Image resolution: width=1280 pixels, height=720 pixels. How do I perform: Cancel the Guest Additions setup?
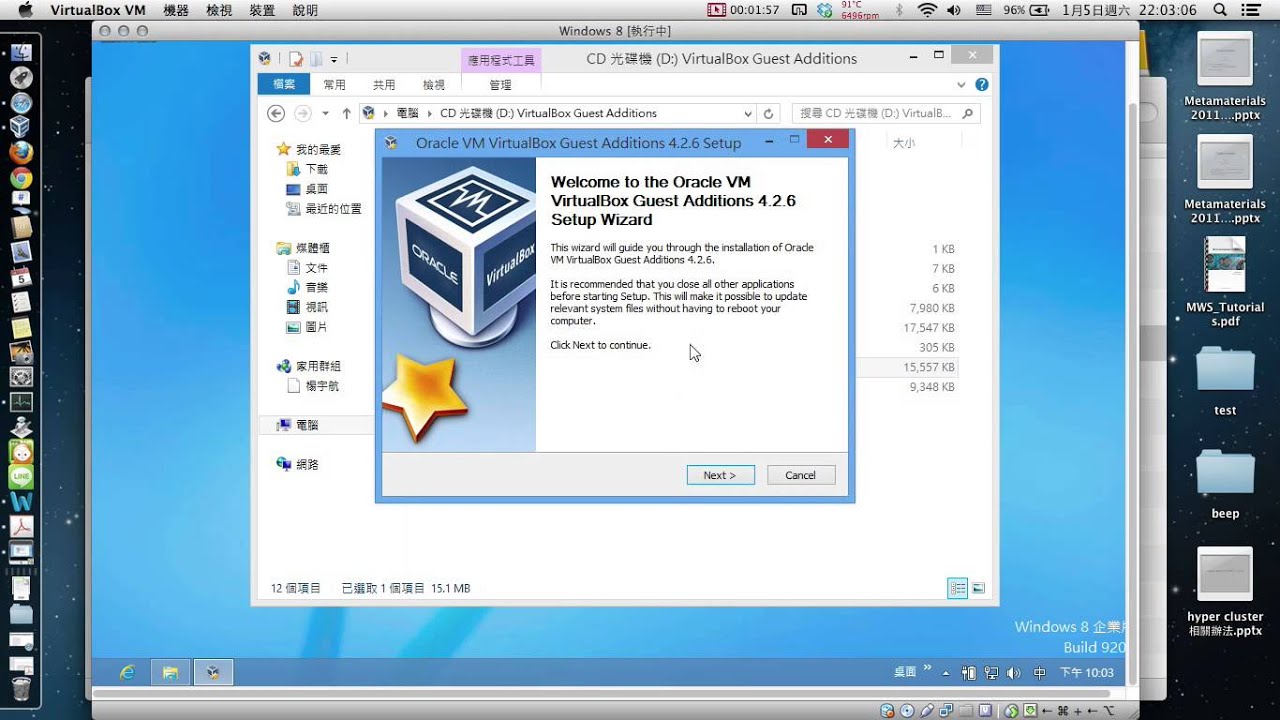(x=800, y=475)
